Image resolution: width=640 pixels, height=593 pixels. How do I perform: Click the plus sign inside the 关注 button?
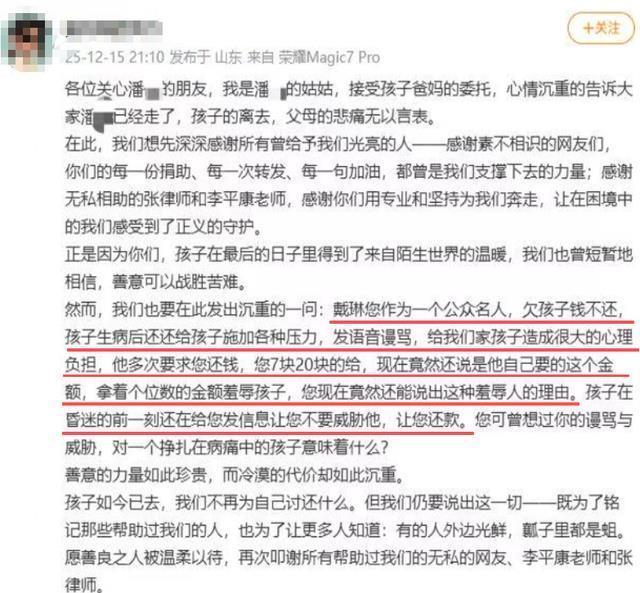coord(589,28)
